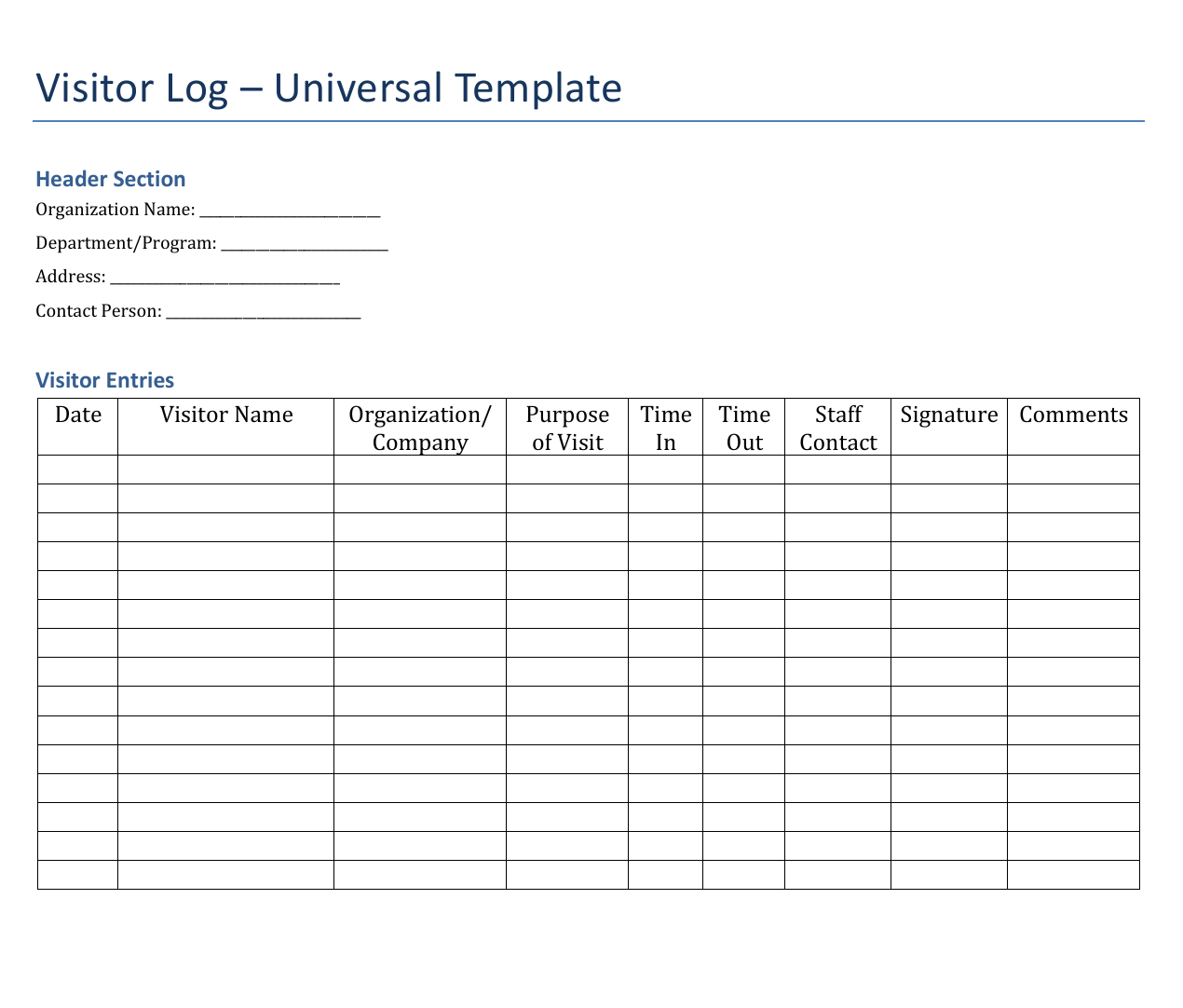
Task: Click the Visitor Log – Universal Template title
Action: pyautogui.click(x=328, y=89)
